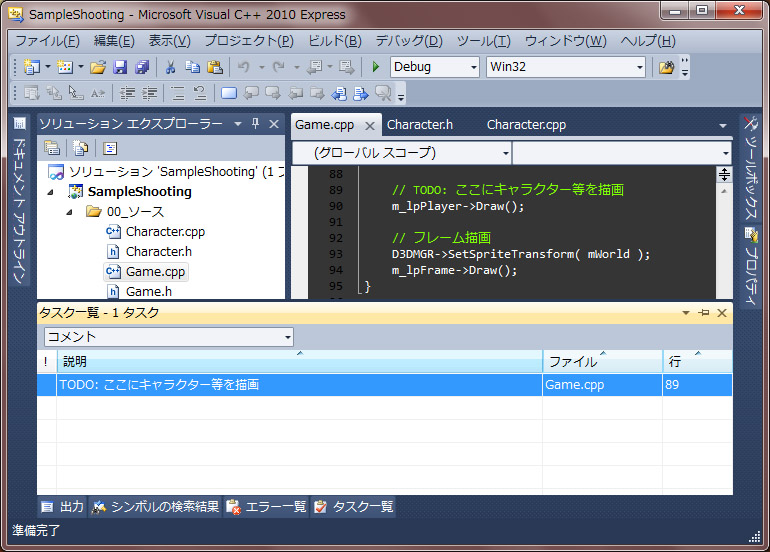
Task: Click the Next Bookmark icon
Action: [273, 93]
